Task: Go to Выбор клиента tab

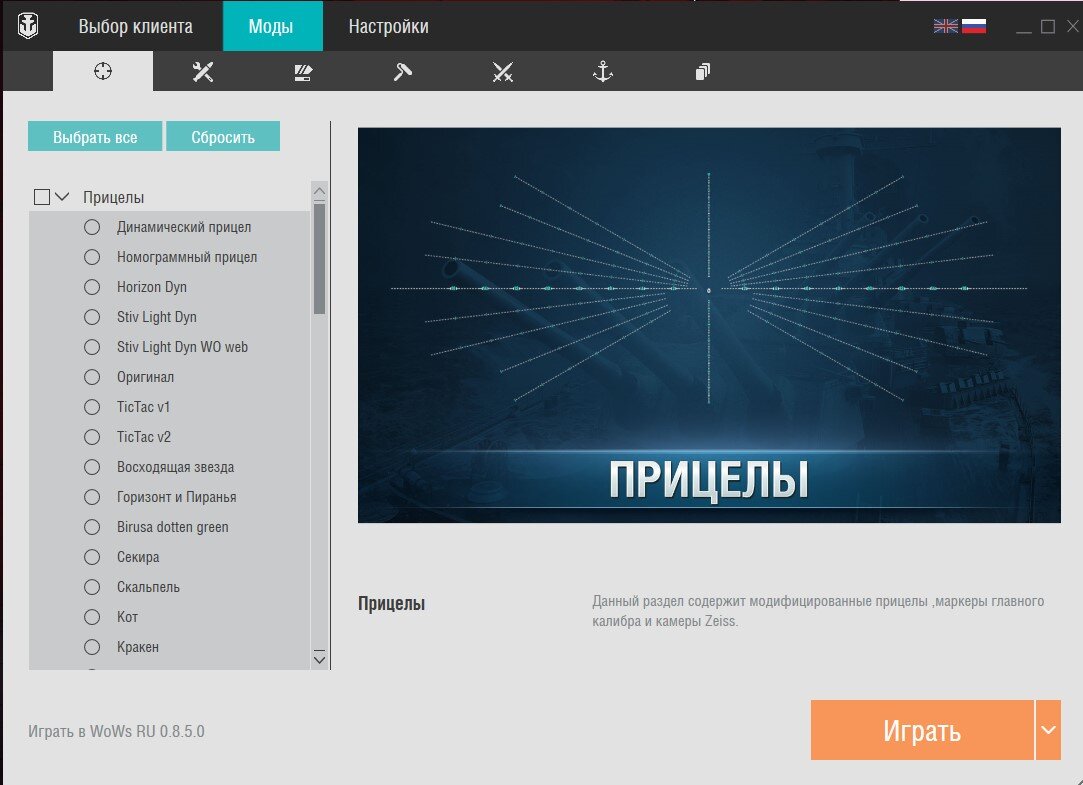Action: click(135, 26)
